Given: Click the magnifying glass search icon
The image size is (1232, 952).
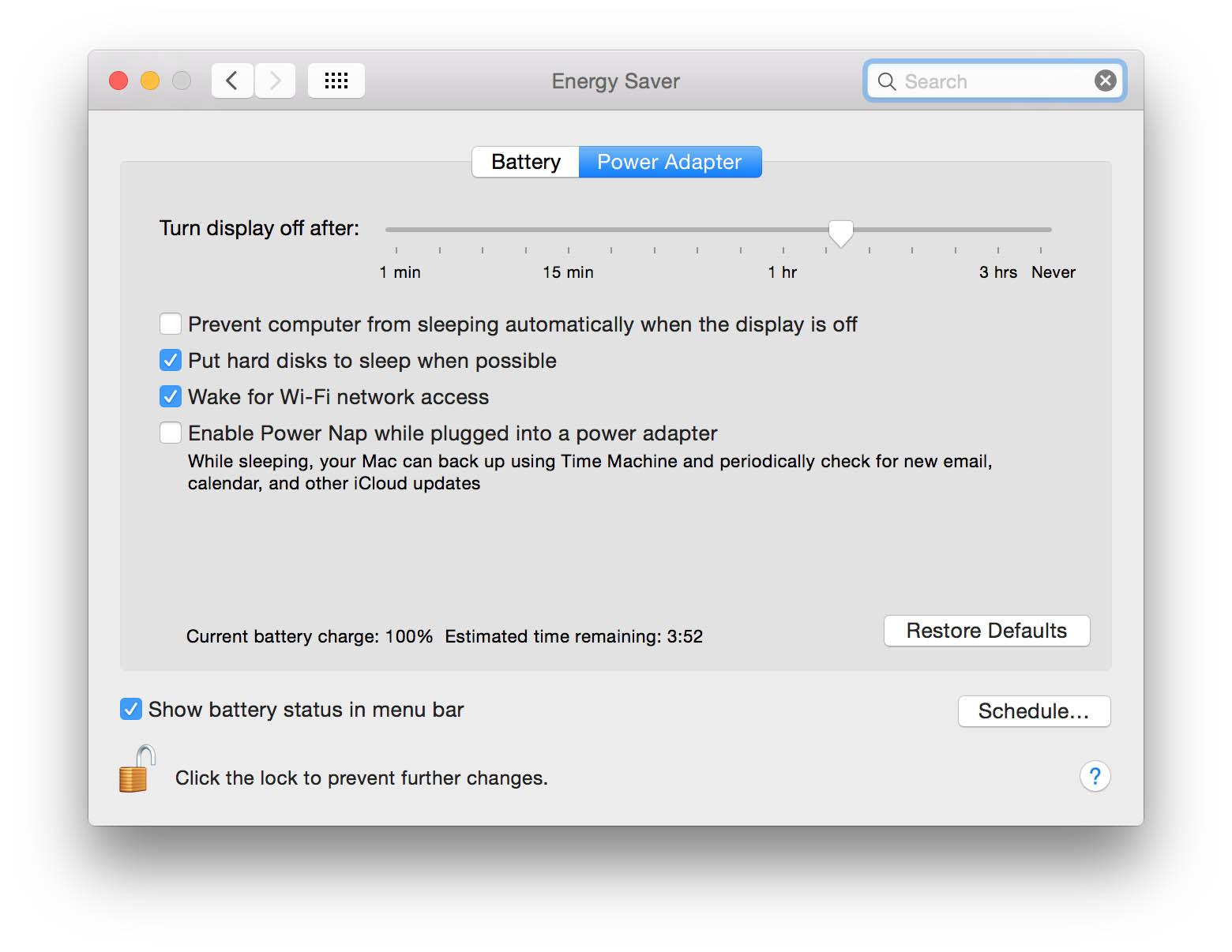Looking at the screenshot, I should pos(887,81).
